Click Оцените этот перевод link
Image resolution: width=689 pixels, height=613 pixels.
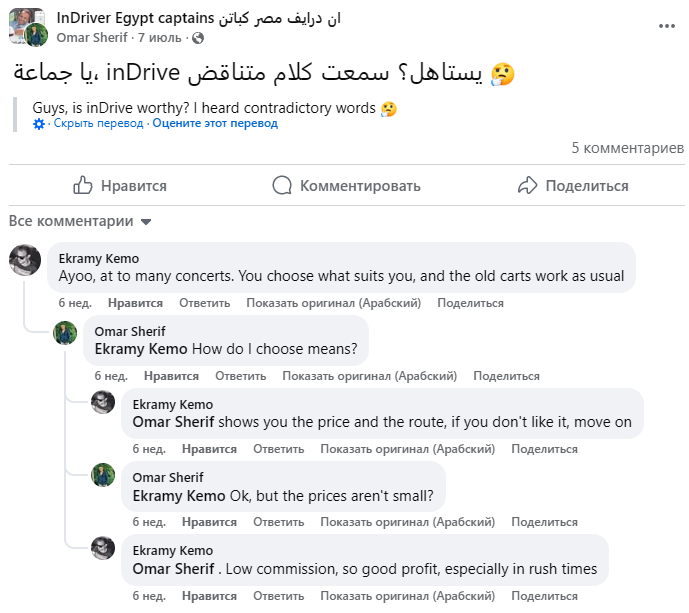pyautogui.click(x=215, y=123)
